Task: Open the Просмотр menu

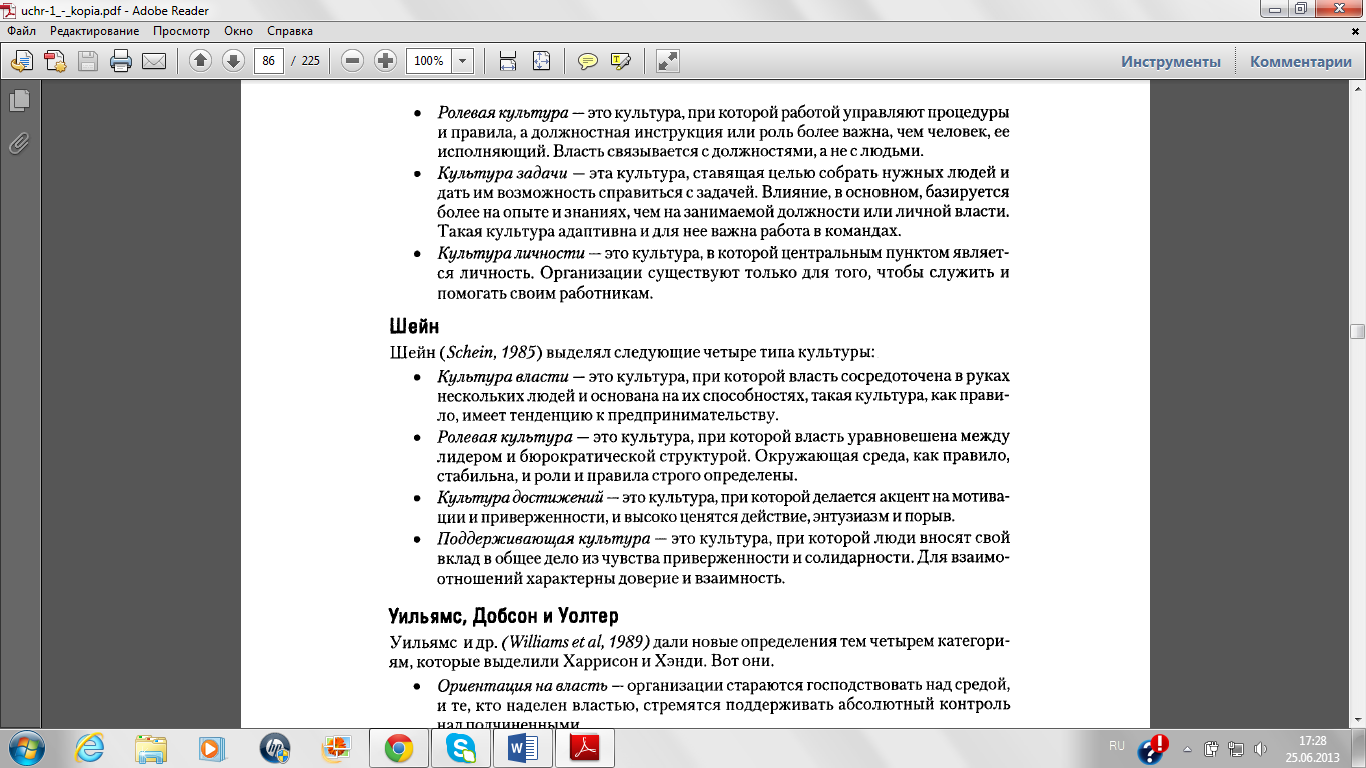Action: coord(181,31)
